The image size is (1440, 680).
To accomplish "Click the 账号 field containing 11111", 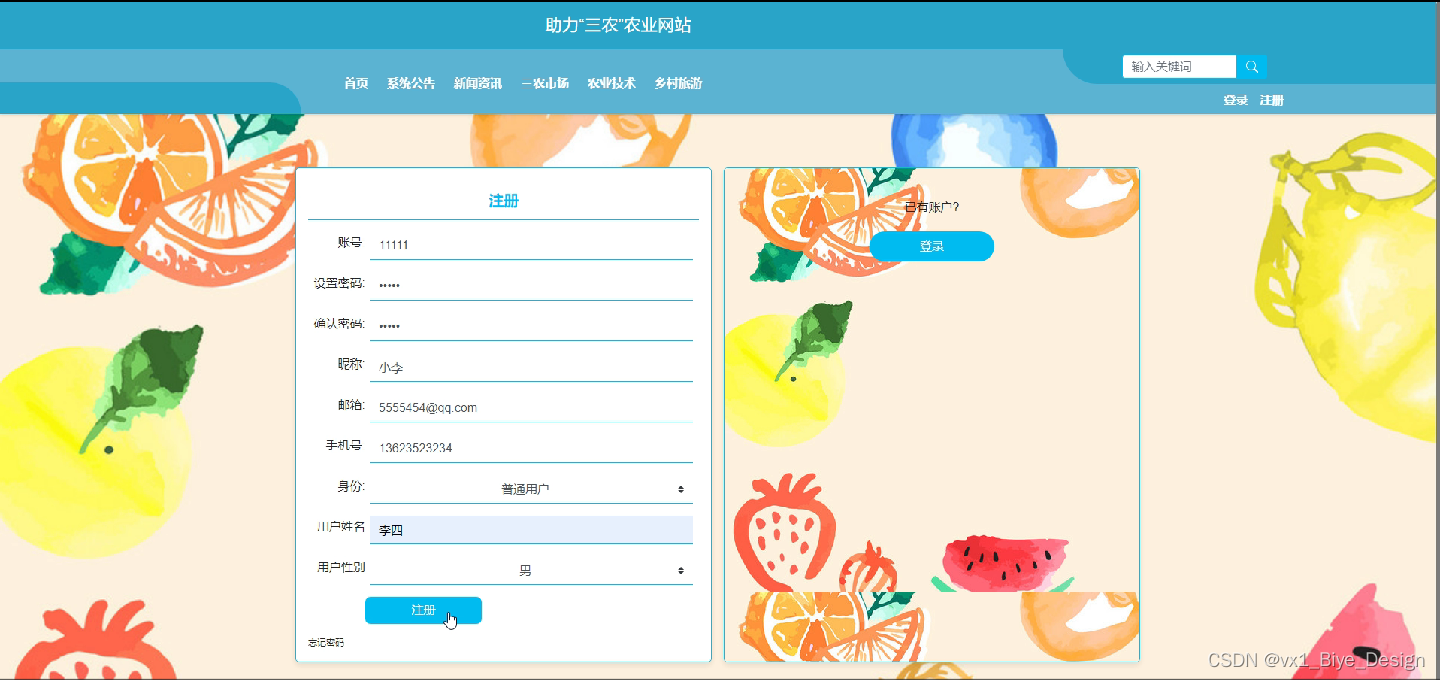I will pyautogui.click(x=531, y=244).
